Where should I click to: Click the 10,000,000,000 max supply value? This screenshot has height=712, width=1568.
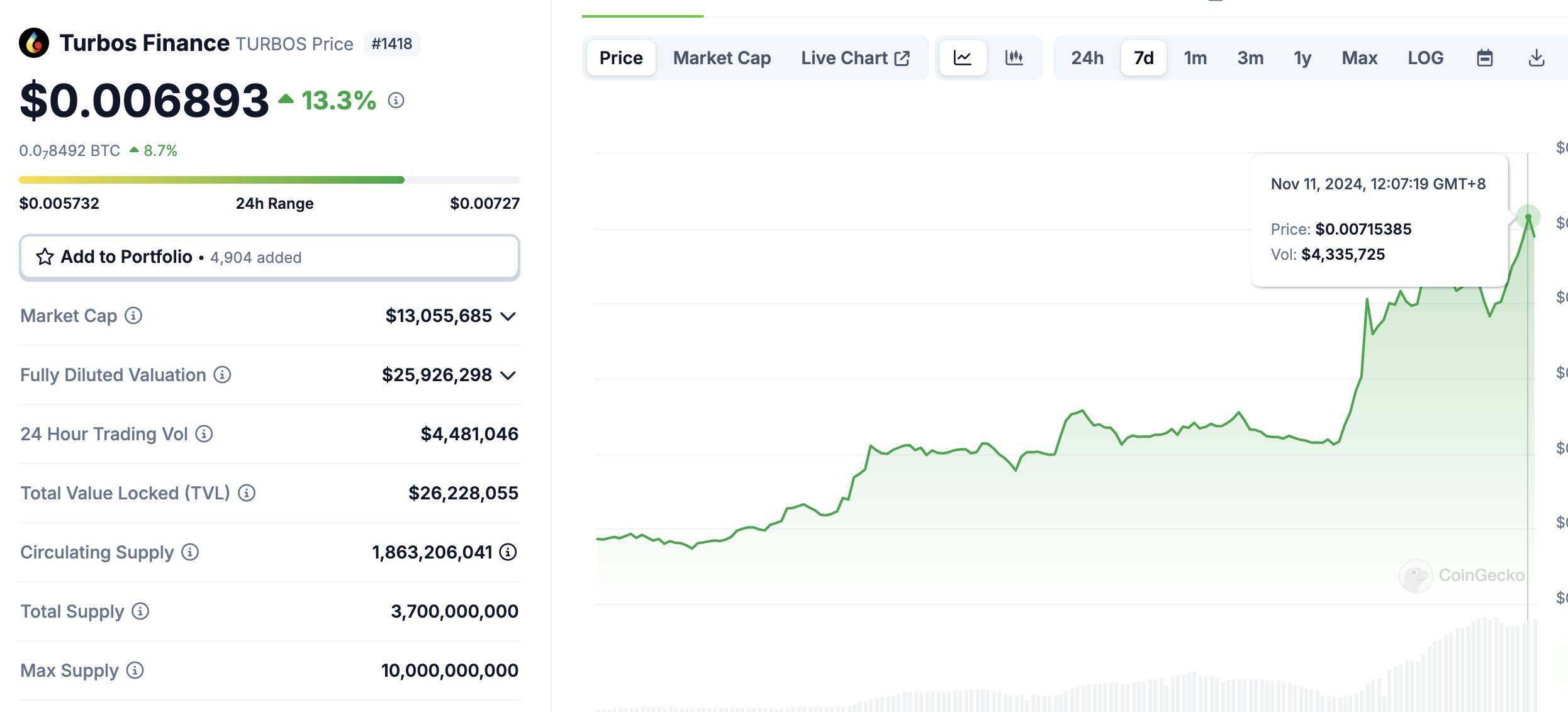(449, 670)
